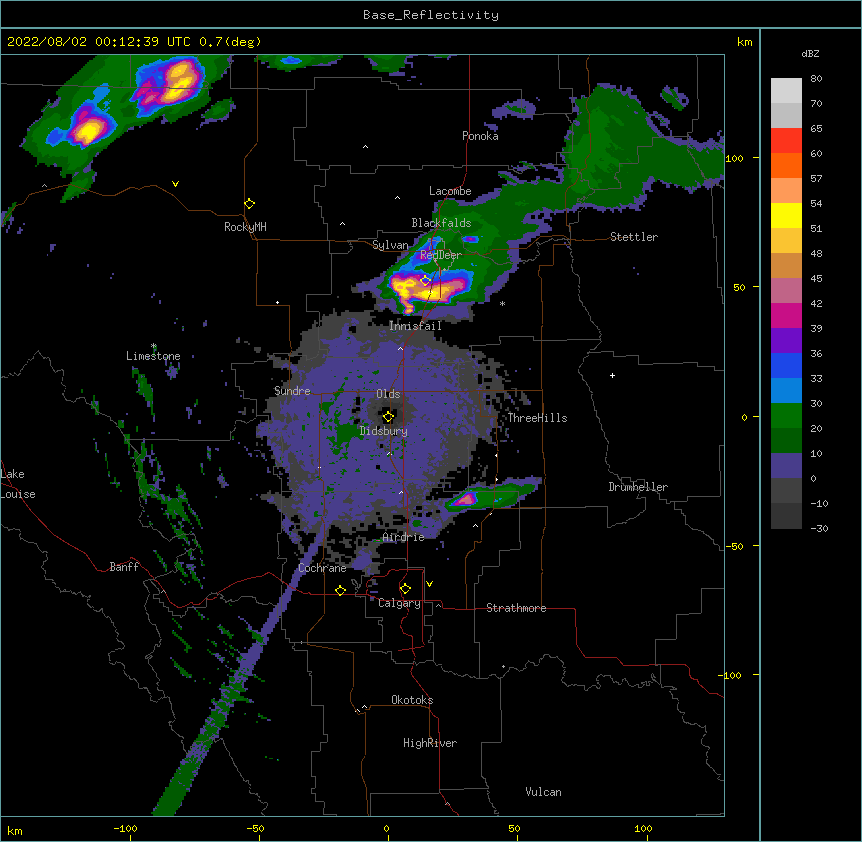
Task: Click the dBZ legend heading
Action: (x=810, y=54)
